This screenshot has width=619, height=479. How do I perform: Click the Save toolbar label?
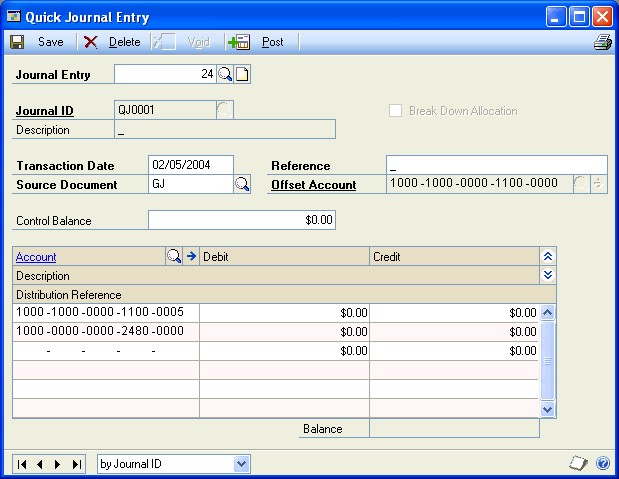click(x=51, y=42)
